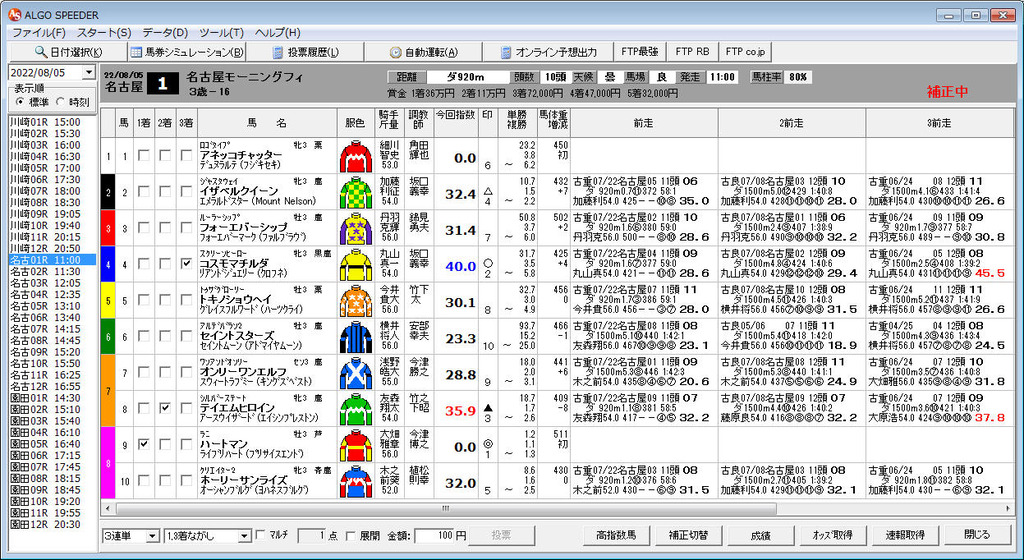The width and height of the screenshot is (1024, 560).
Task: Click index value 40.0 for コスモマチルダ
Action: tap(461, 266)
